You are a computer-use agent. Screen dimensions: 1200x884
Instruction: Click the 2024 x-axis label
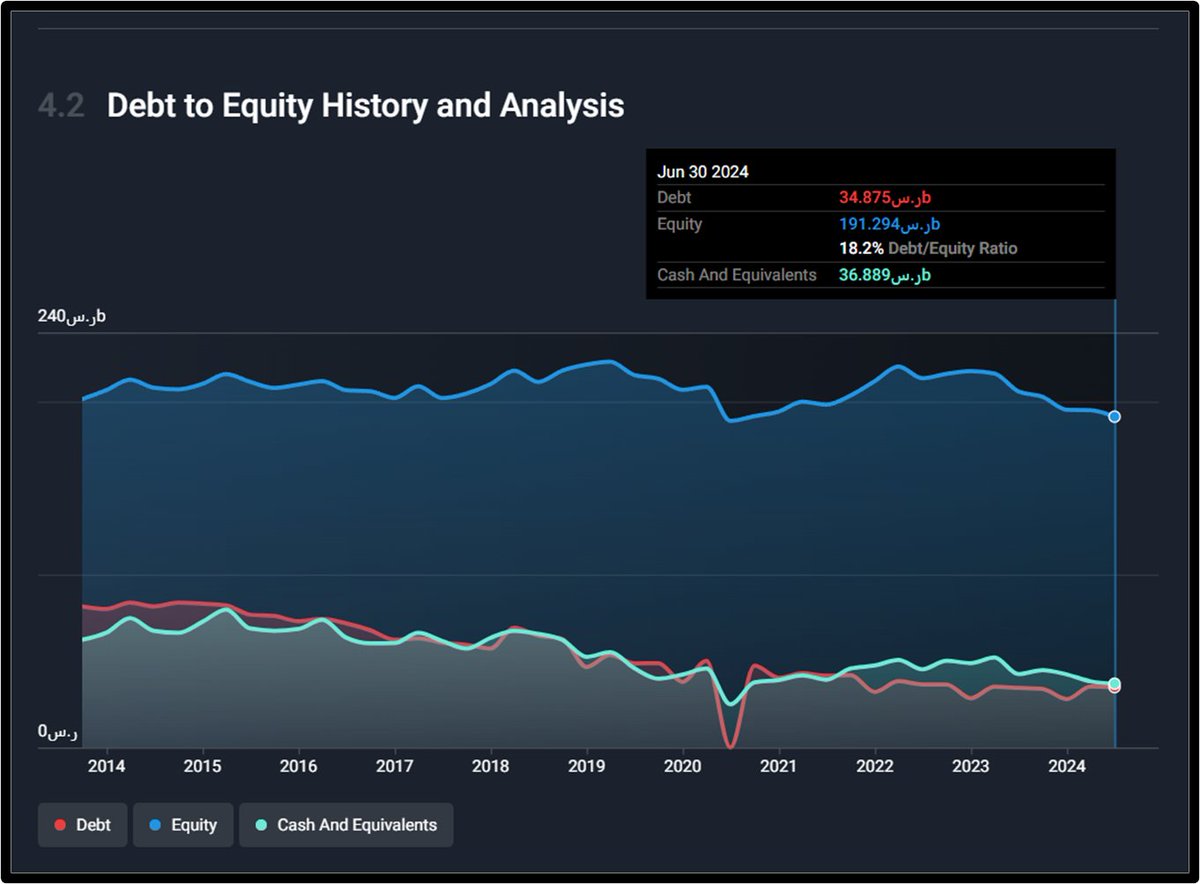[1067, 766]
